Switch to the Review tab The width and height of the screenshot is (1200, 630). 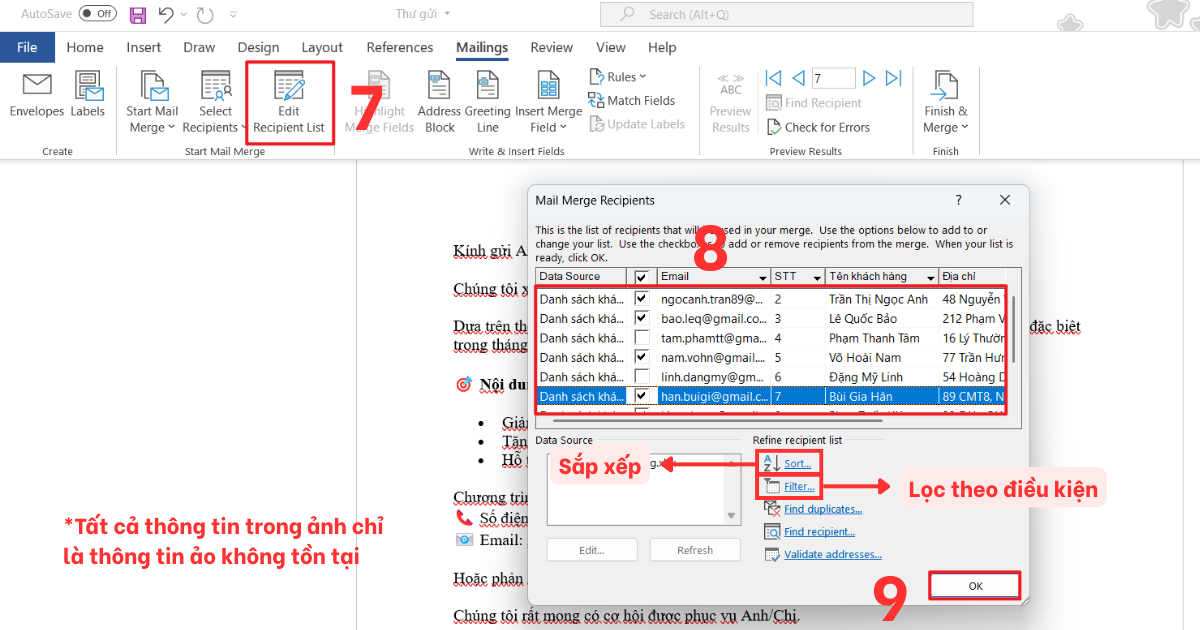[x=551, y=47]
